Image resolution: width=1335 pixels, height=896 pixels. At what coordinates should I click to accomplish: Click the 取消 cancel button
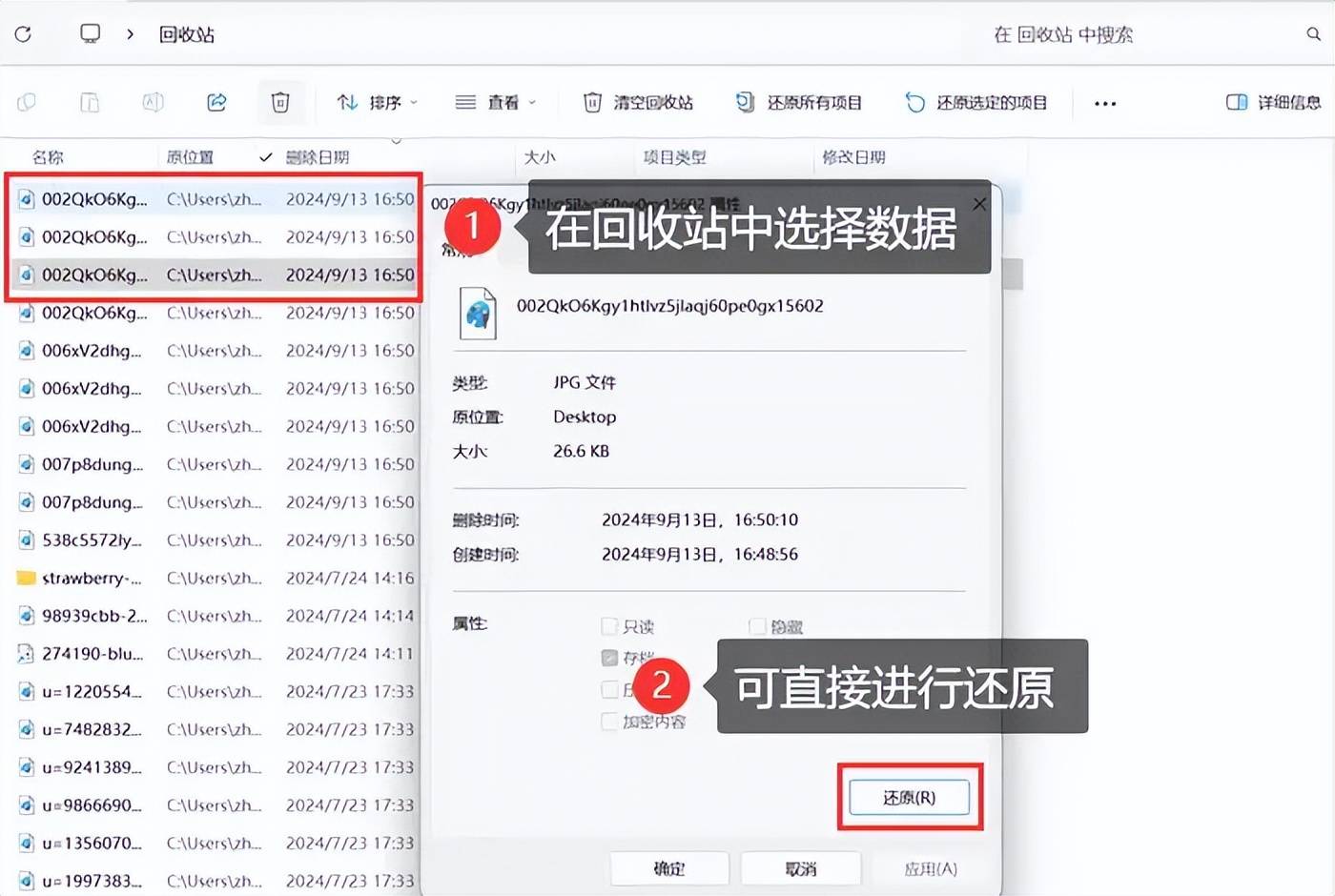coord(800,868)
